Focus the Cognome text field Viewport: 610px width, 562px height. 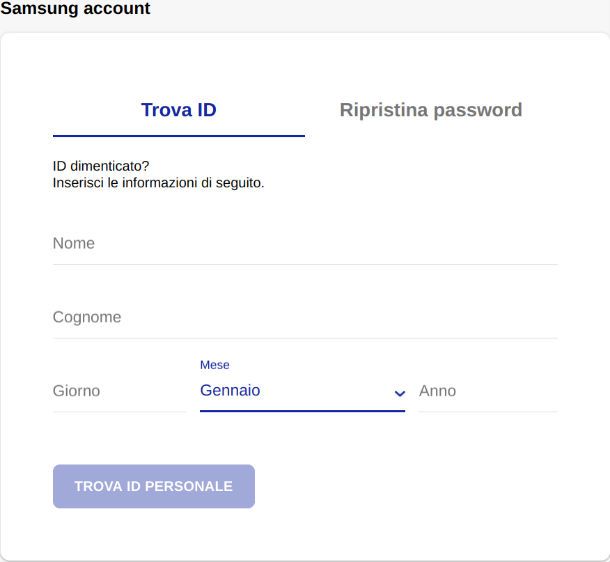[304, 318]
